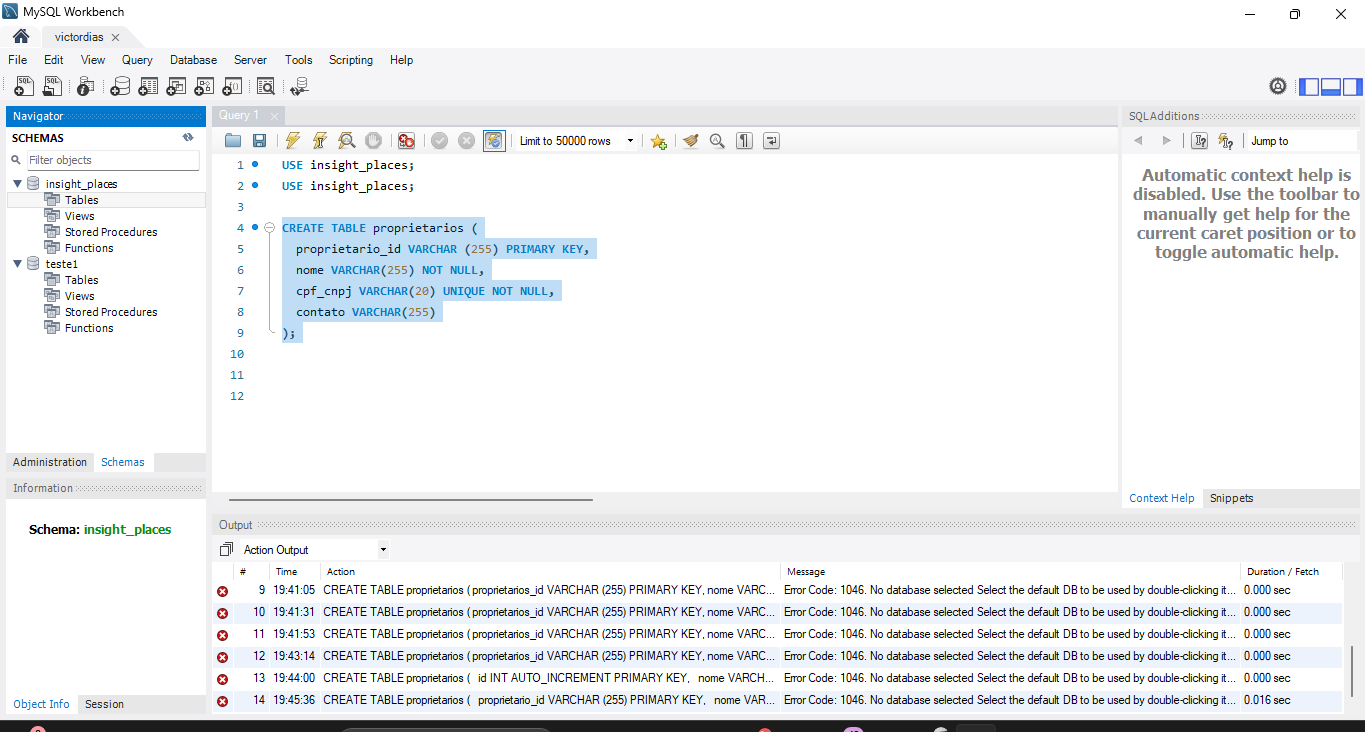Viewport: 1365px width, 732px height.
Task: Create a new table from toolbar
Action: point(148,87)
